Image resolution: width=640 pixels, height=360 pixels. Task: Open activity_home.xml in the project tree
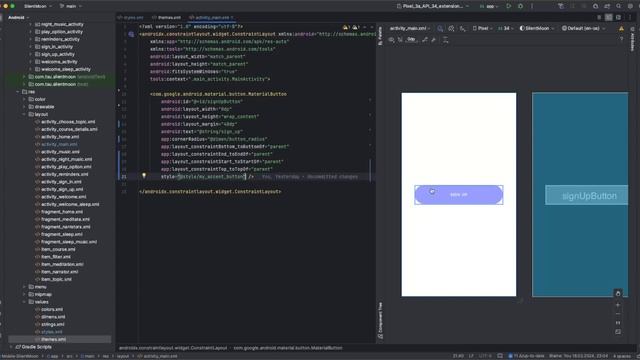[x=60, y=137]
